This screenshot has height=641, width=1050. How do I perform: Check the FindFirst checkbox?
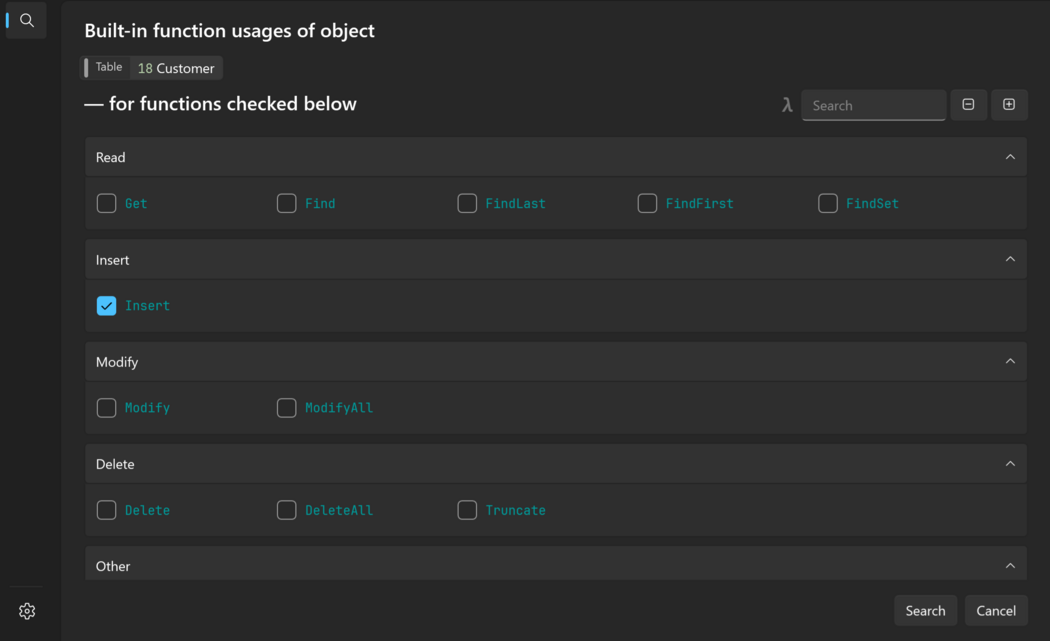pyautogui.click(x=647, y=203)
